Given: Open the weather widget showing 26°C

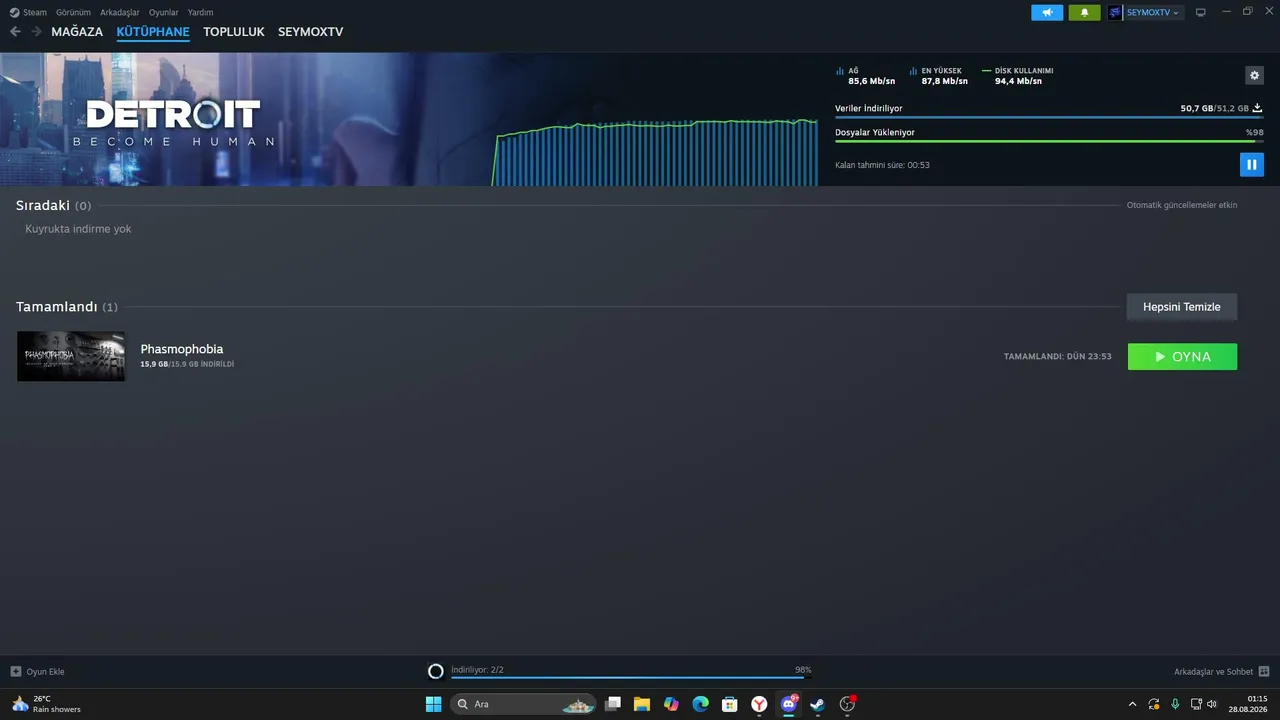Looking at the screenshot, I should (46, 704).
